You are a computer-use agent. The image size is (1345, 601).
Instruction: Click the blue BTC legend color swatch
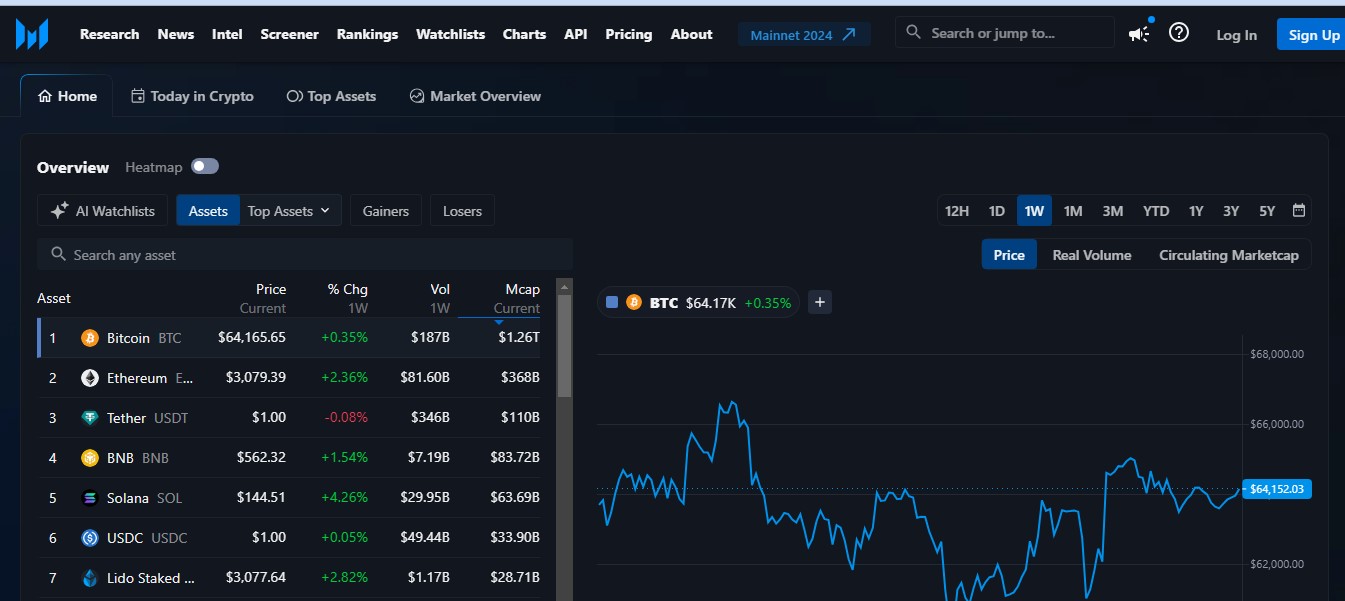click(612, 302)
